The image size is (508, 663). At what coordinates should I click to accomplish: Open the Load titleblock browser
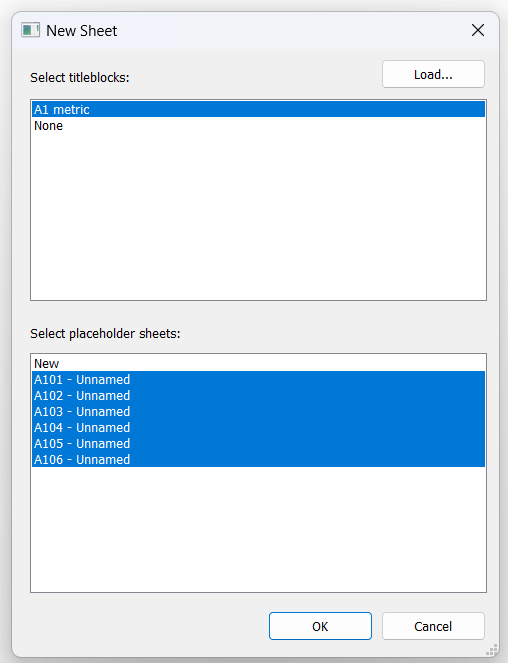coord(433,74)
